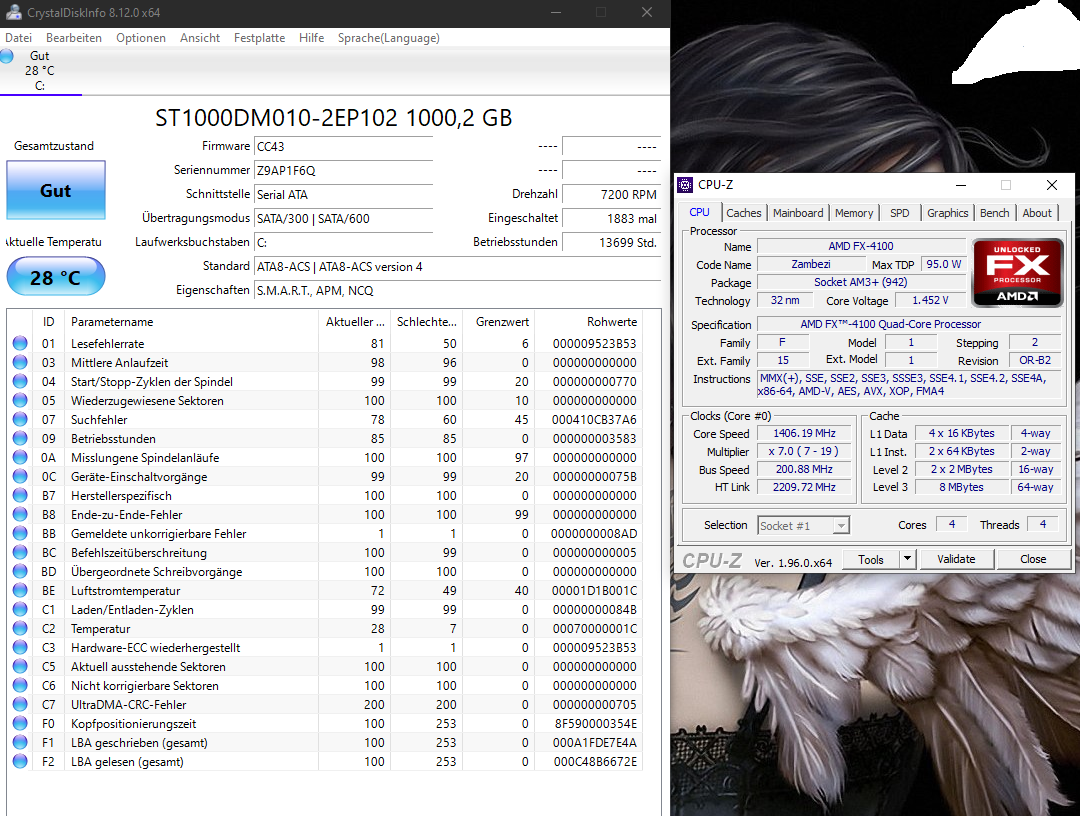Click status orb of Befehlszeitüberschreitung row
This screenshot has height=816, width=1080.
[20, 552]
